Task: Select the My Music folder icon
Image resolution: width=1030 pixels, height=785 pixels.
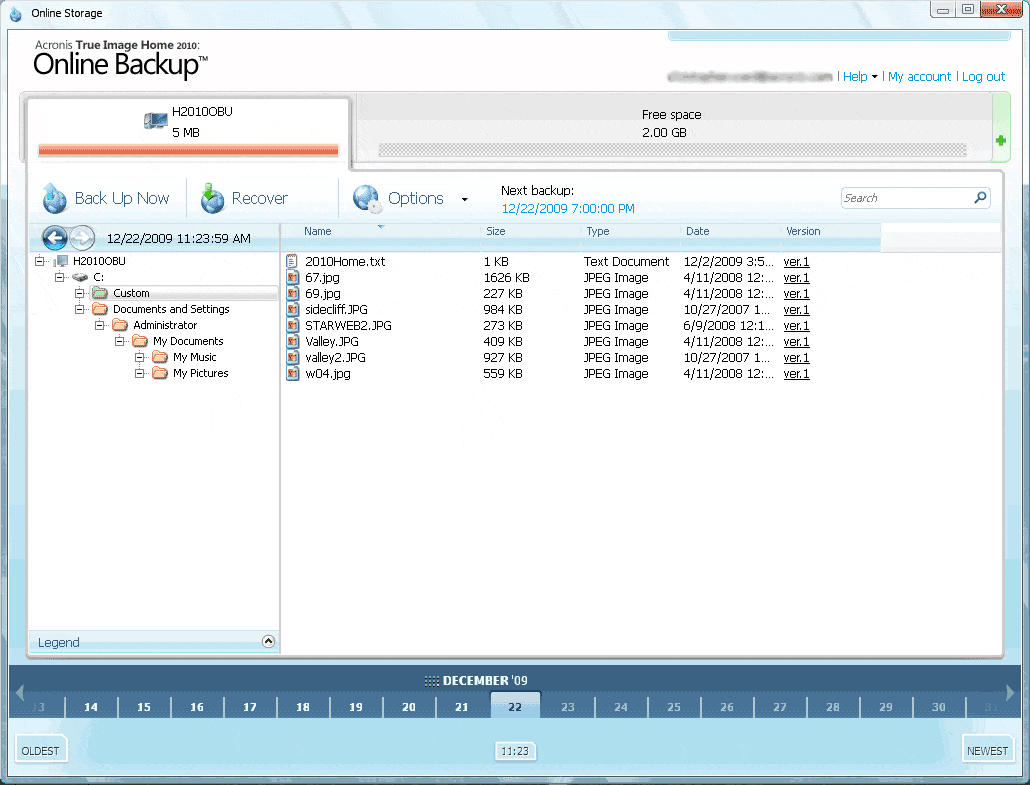Action: [x=160, y=357]
